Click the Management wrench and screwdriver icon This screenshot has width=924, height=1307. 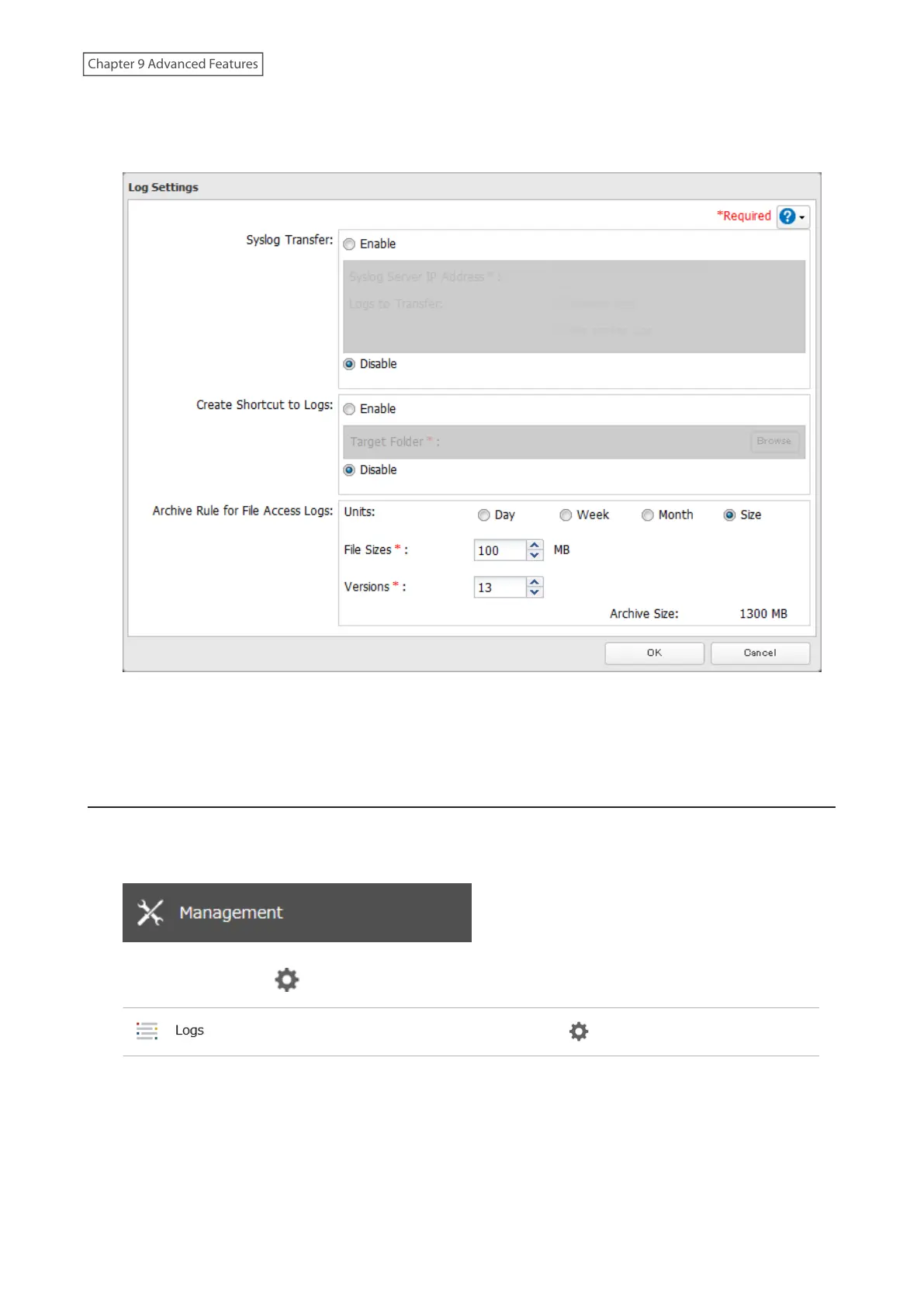(151, 913)
